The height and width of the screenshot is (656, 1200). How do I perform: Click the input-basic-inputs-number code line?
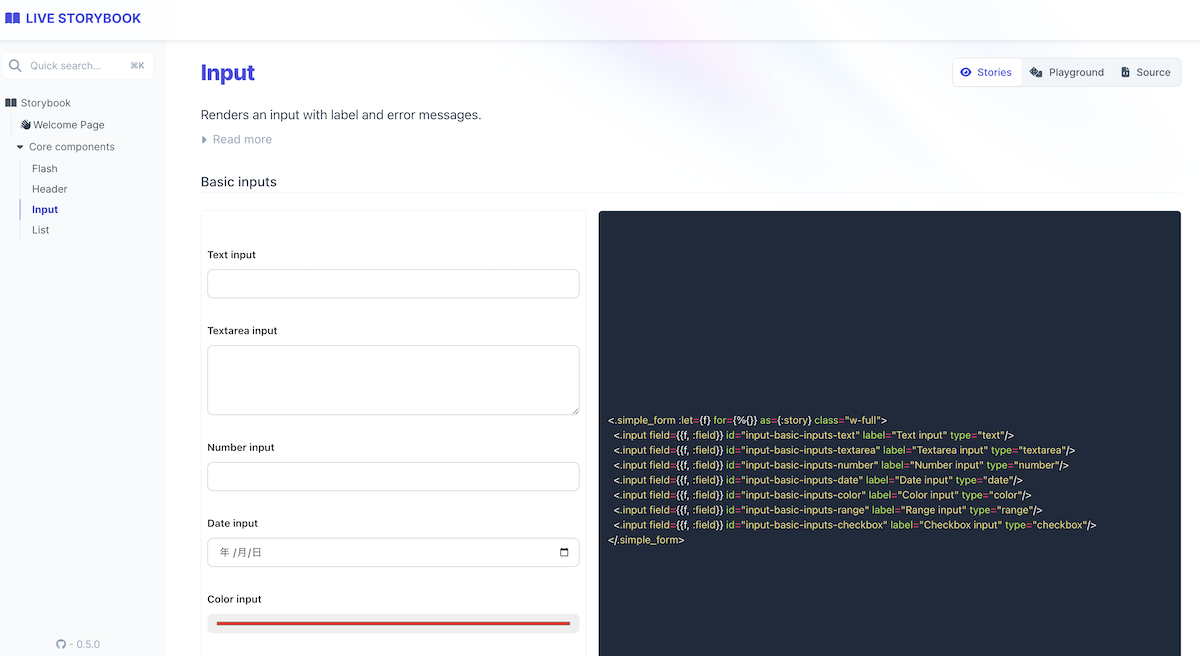coord(841,465)
